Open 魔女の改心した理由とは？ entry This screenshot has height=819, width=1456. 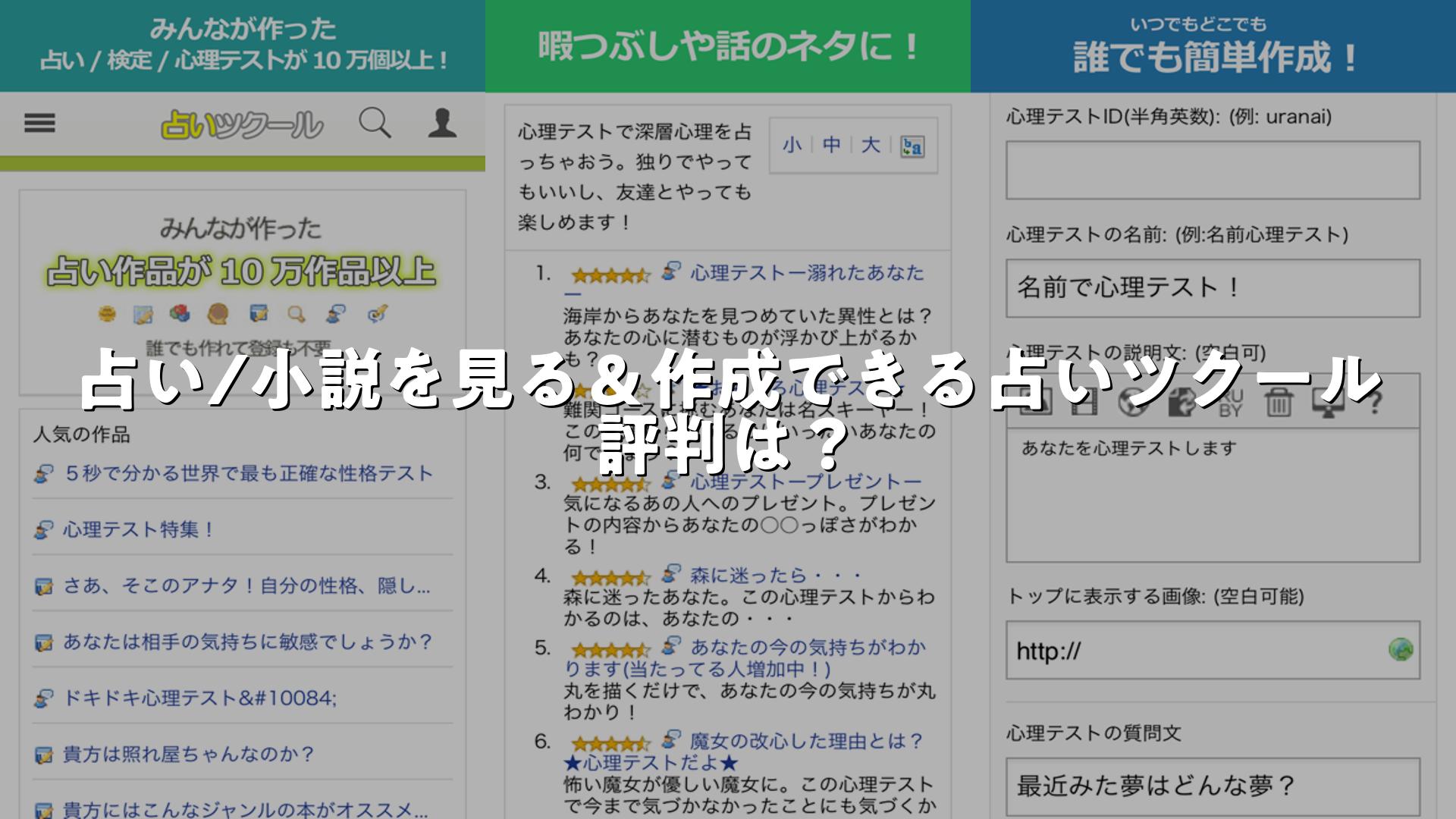point(807,740)
